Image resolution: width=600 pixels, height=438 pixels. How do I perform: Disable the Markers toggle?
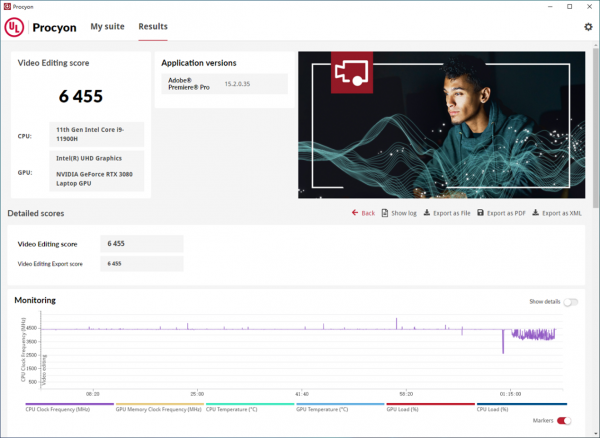pos(564,421)
